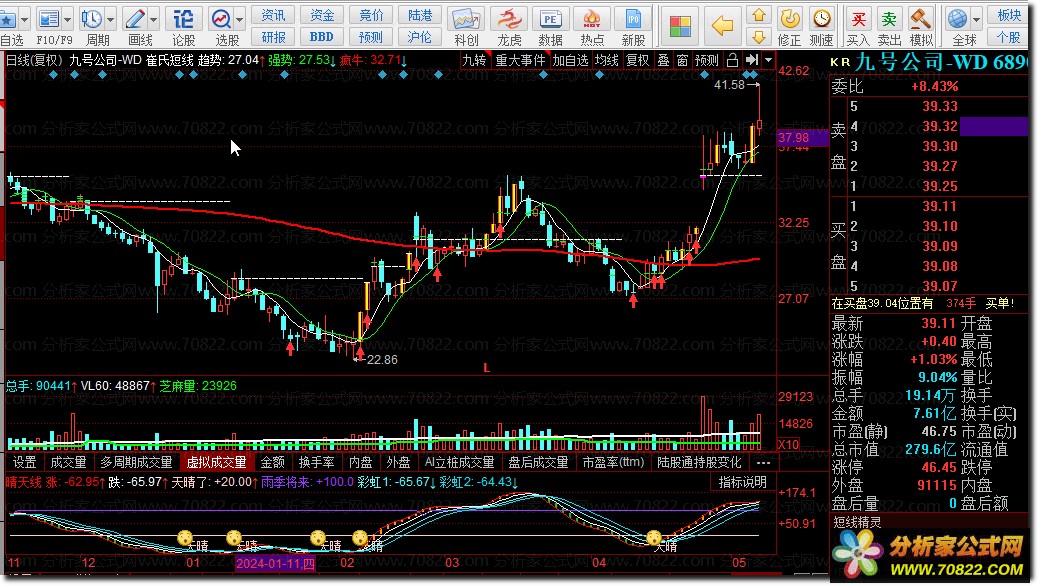Click the four-color window layout icon
This screenshot has width=1040, height=586.
pyautogui.click(x=680, y=27)
